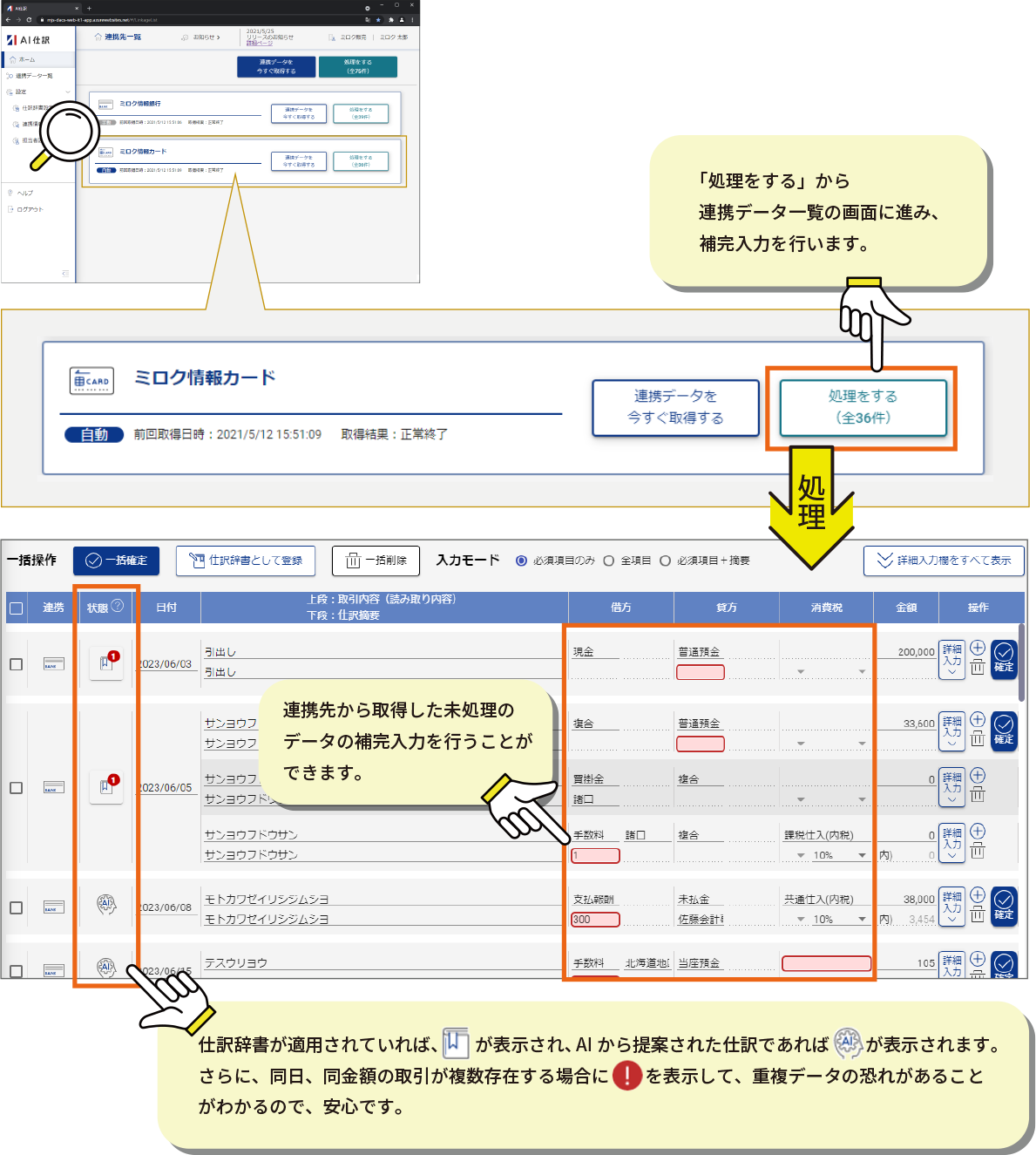
Task: Select 必須項目のみ input mode radio
Action: (522, 561)
